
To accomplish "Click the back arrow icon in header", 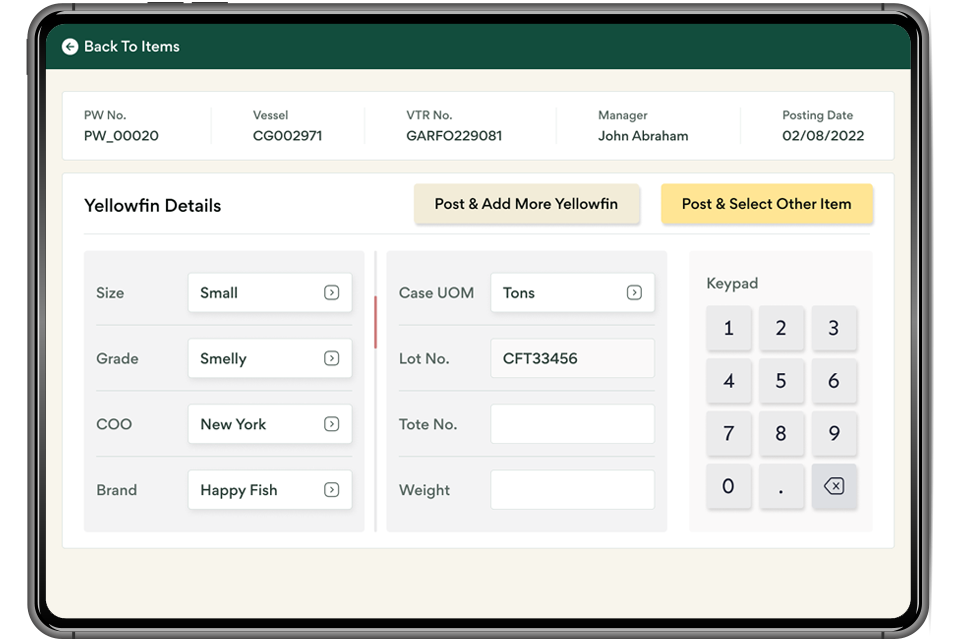I will coord(70,47).
